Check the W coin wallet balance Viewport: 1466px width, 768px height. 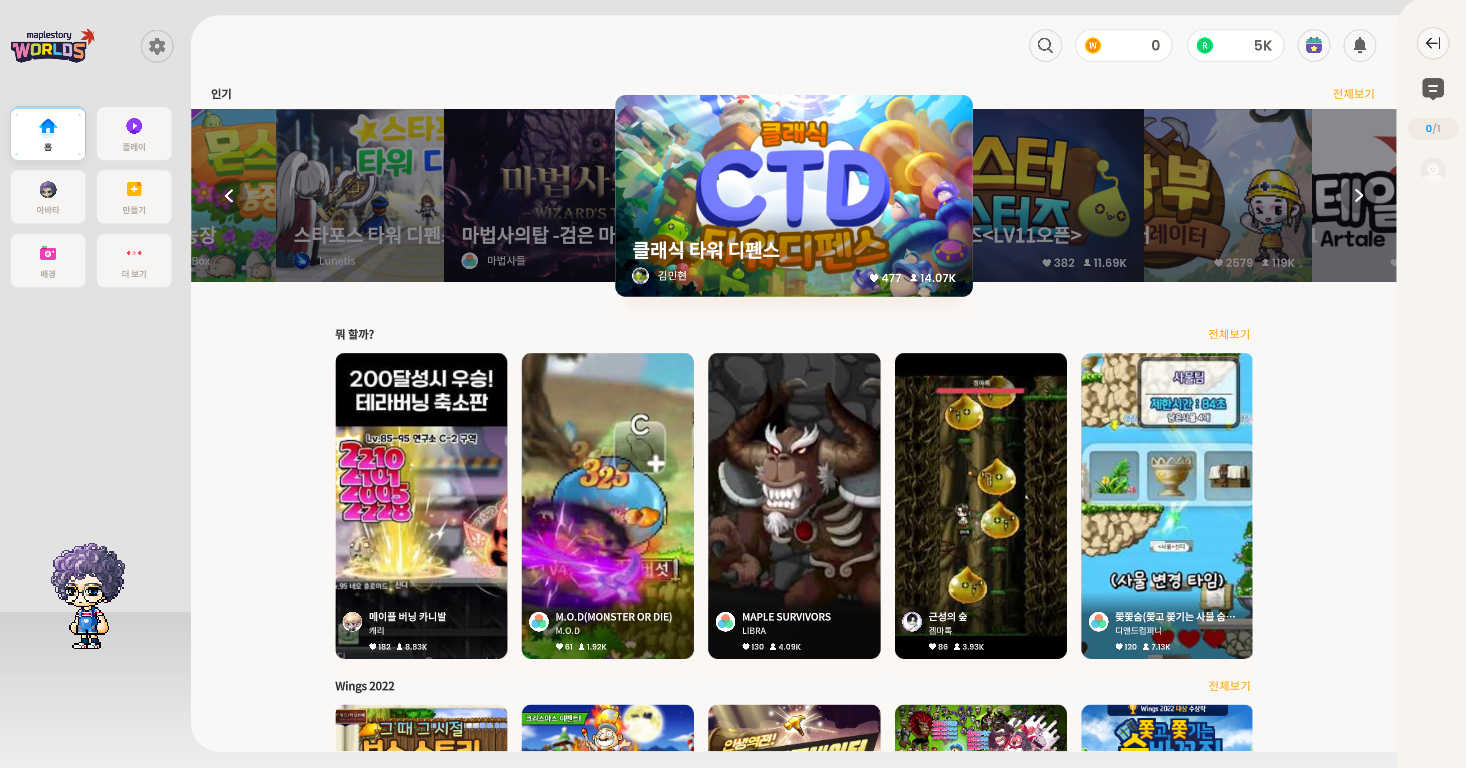pyautogui.click(x=1123, y=45)
